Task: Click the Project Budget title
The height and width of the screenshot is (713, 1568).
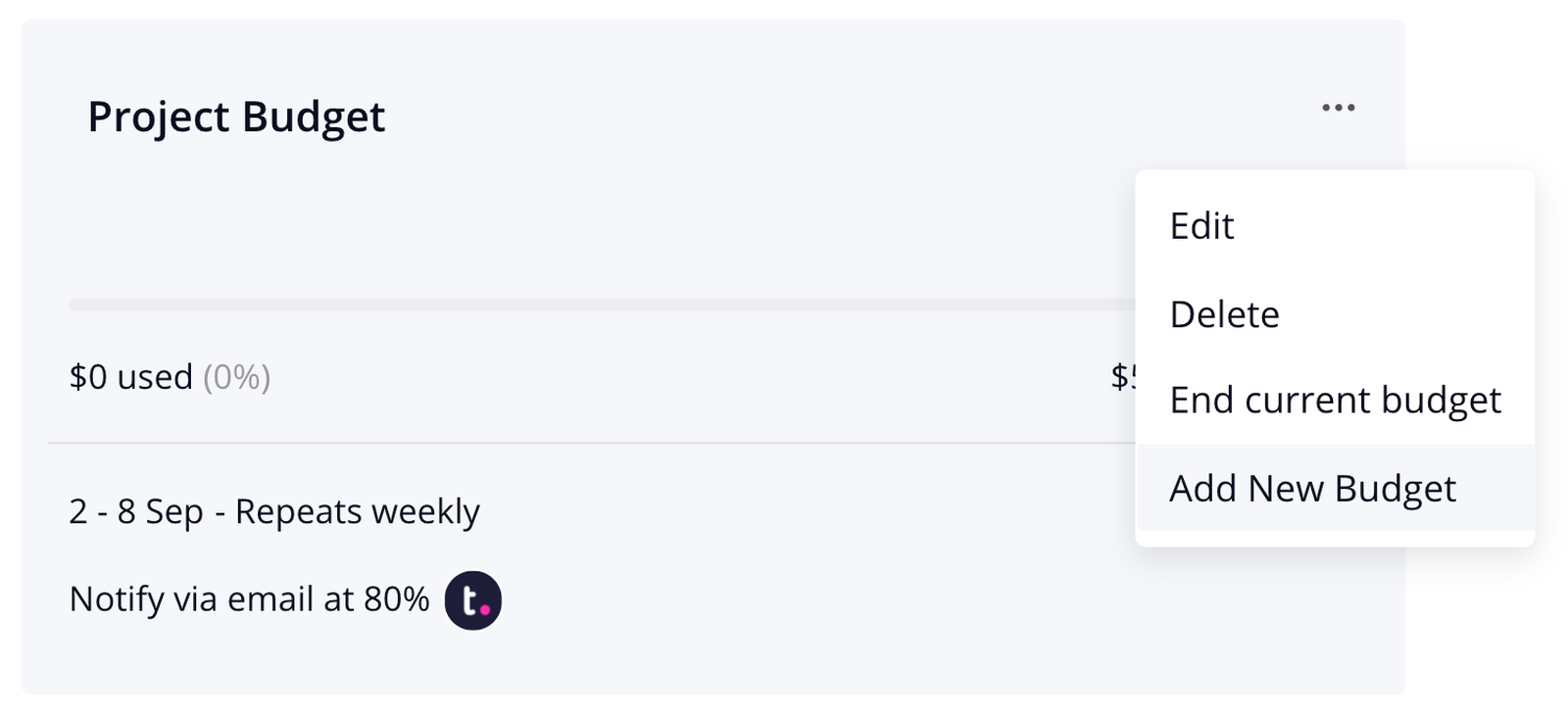Action: coord(236,118)
